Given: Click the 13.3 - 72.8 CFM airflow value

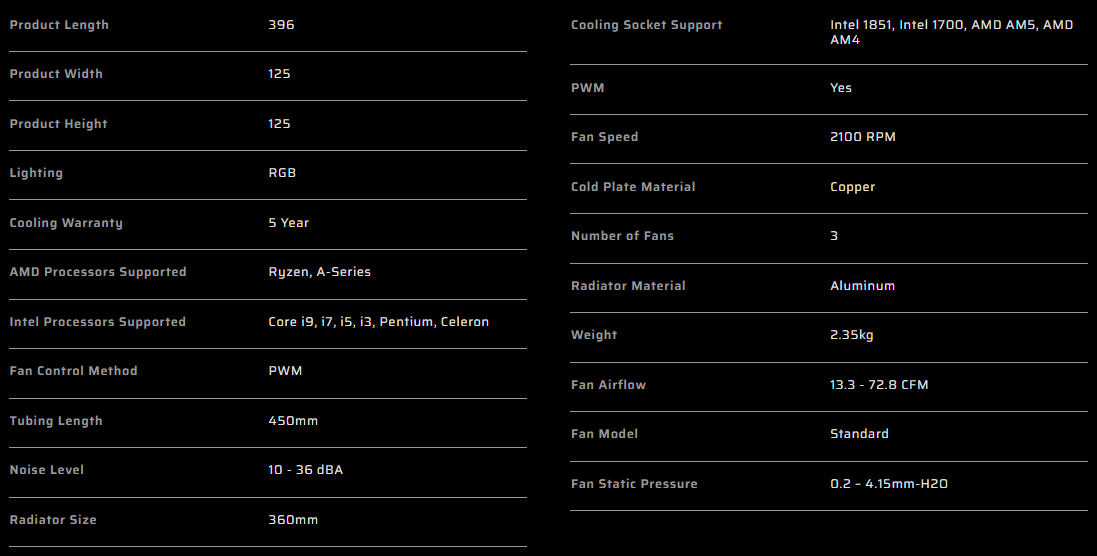Looking at the screenshot, I should [x=879, y=385].
